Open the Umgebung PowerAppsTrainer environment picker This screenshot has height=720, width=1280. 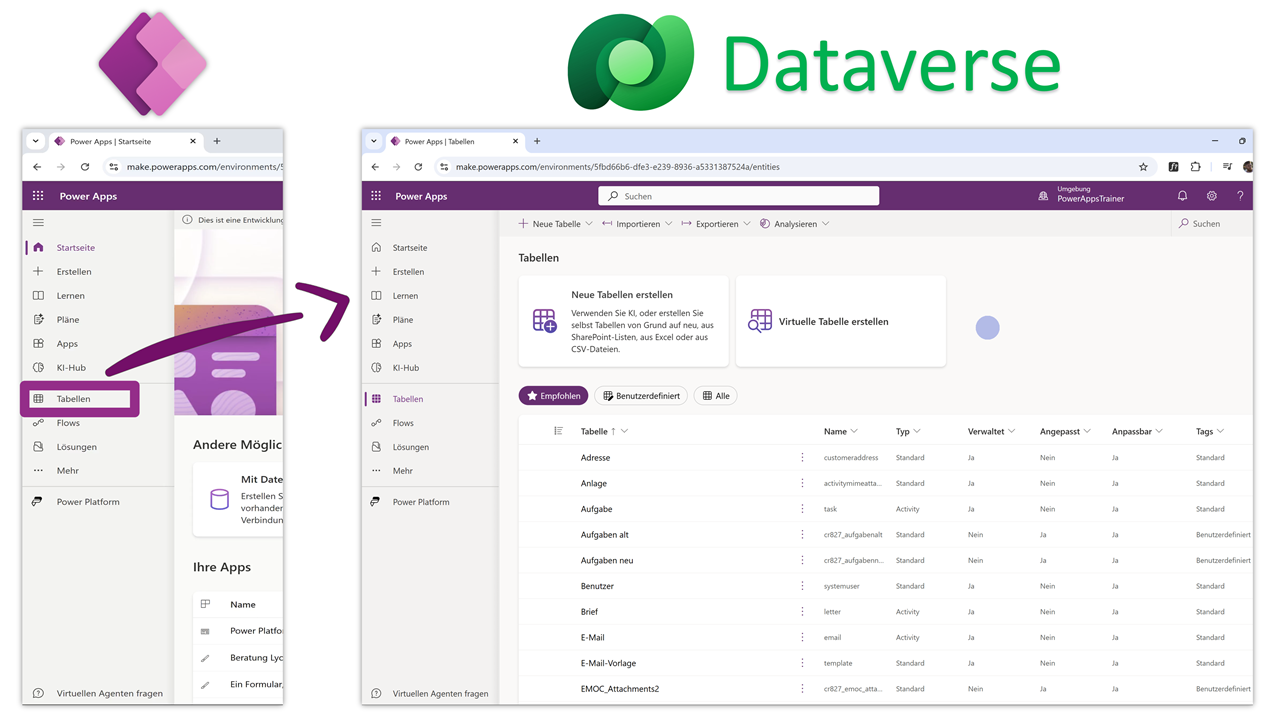[1082, 194]
